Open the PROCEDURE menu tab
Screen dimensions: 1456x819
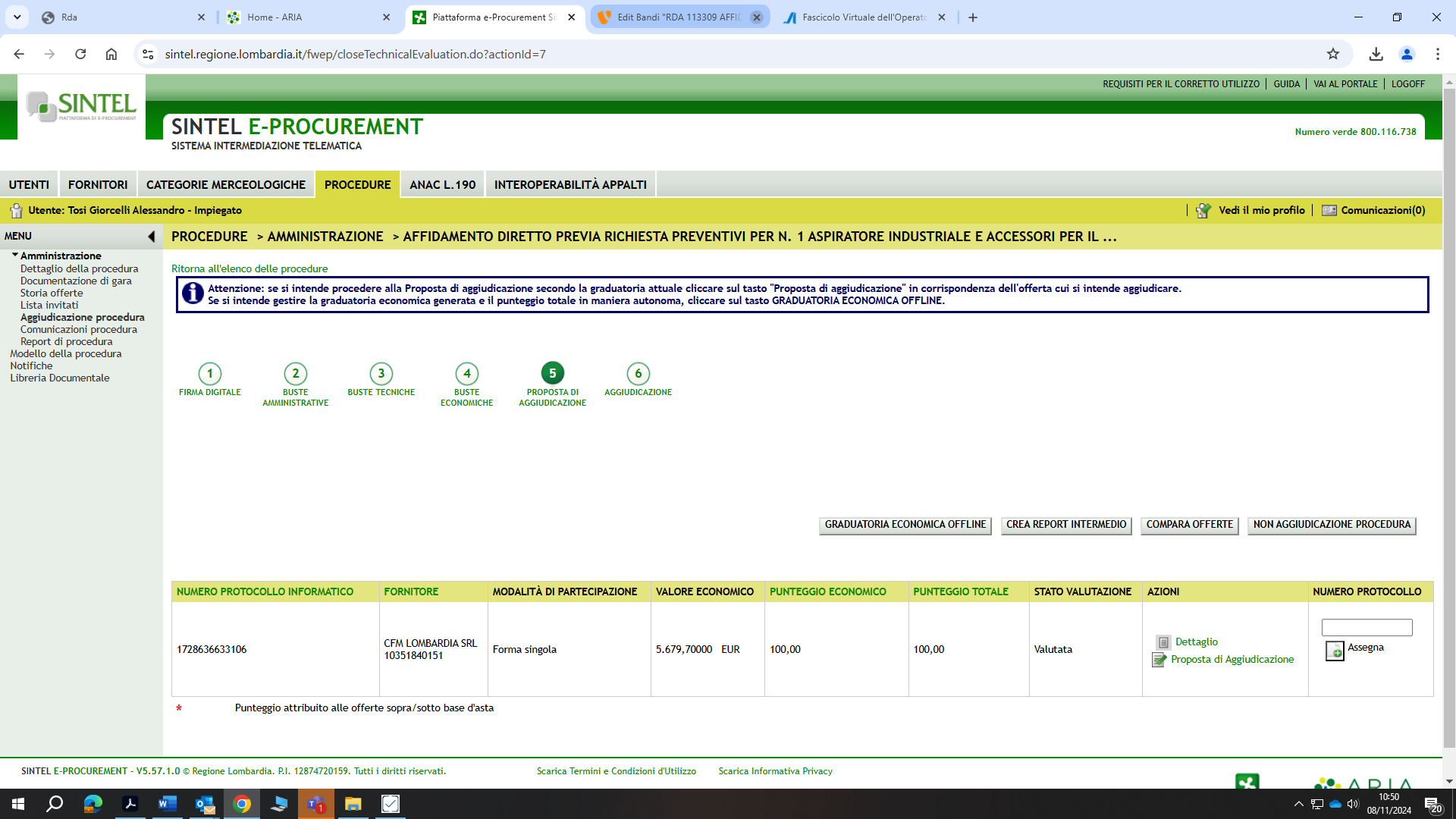click(x=357, y=184)
